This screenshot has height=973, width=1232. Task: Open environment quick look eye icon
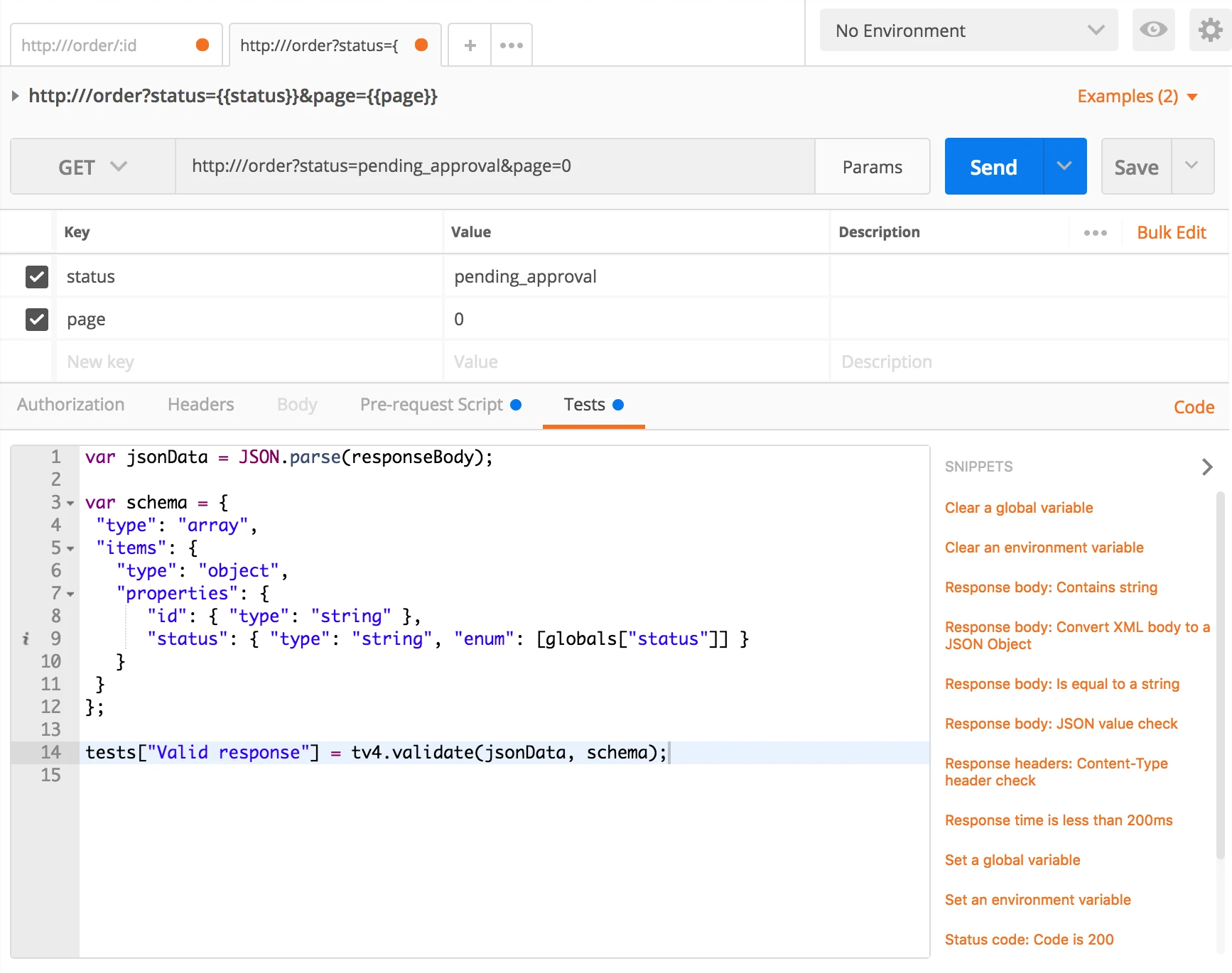(1153, 30)
